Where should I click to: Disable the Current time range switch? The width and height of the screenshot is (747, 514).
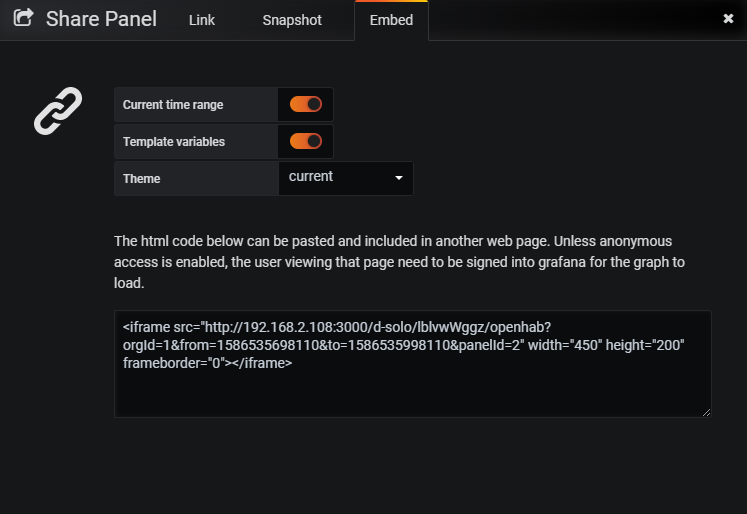[x=306, y=104]
